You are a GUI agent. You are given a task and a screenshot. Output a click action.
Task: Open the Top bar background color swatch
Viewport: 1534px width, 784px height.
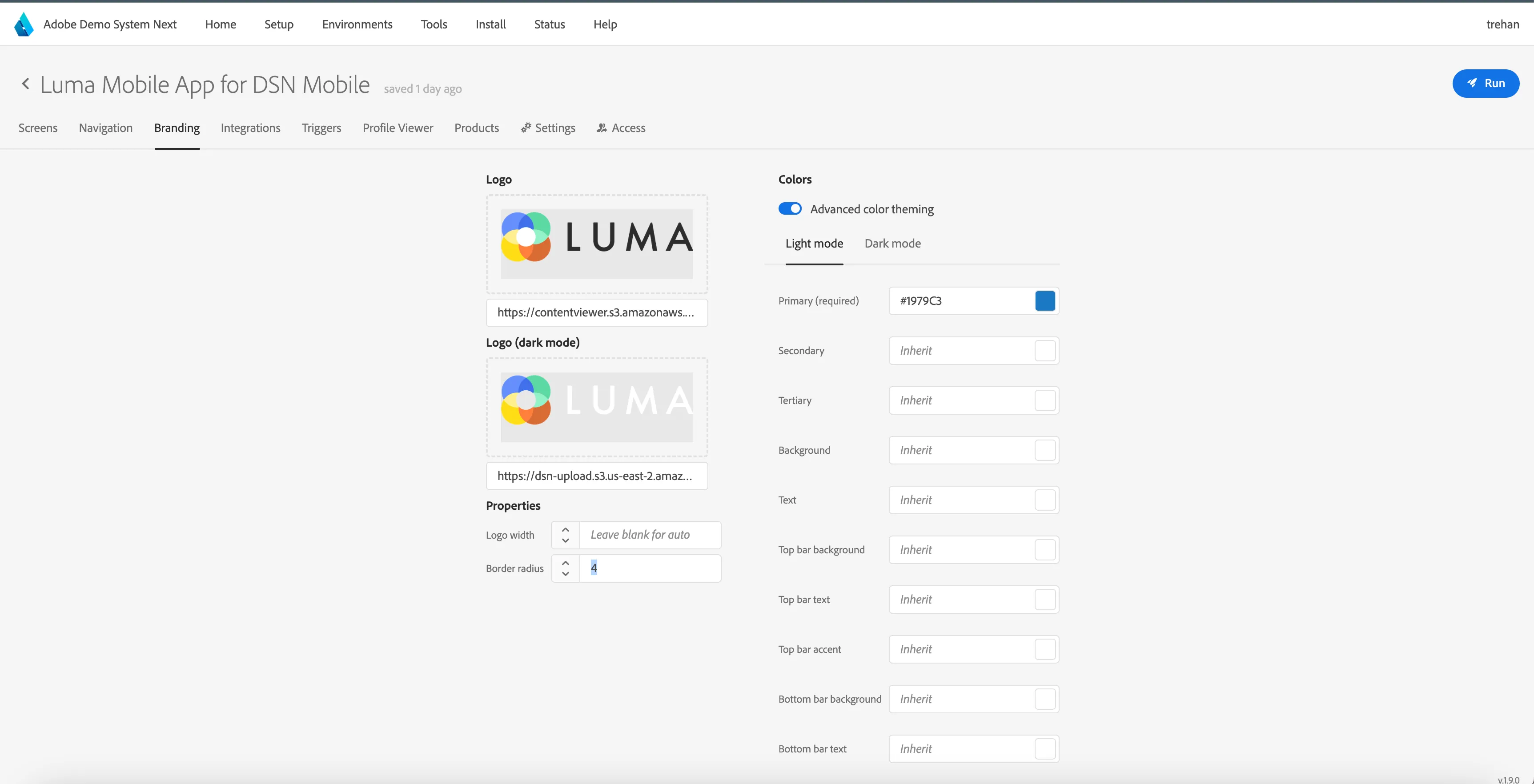pos(1044,550)
